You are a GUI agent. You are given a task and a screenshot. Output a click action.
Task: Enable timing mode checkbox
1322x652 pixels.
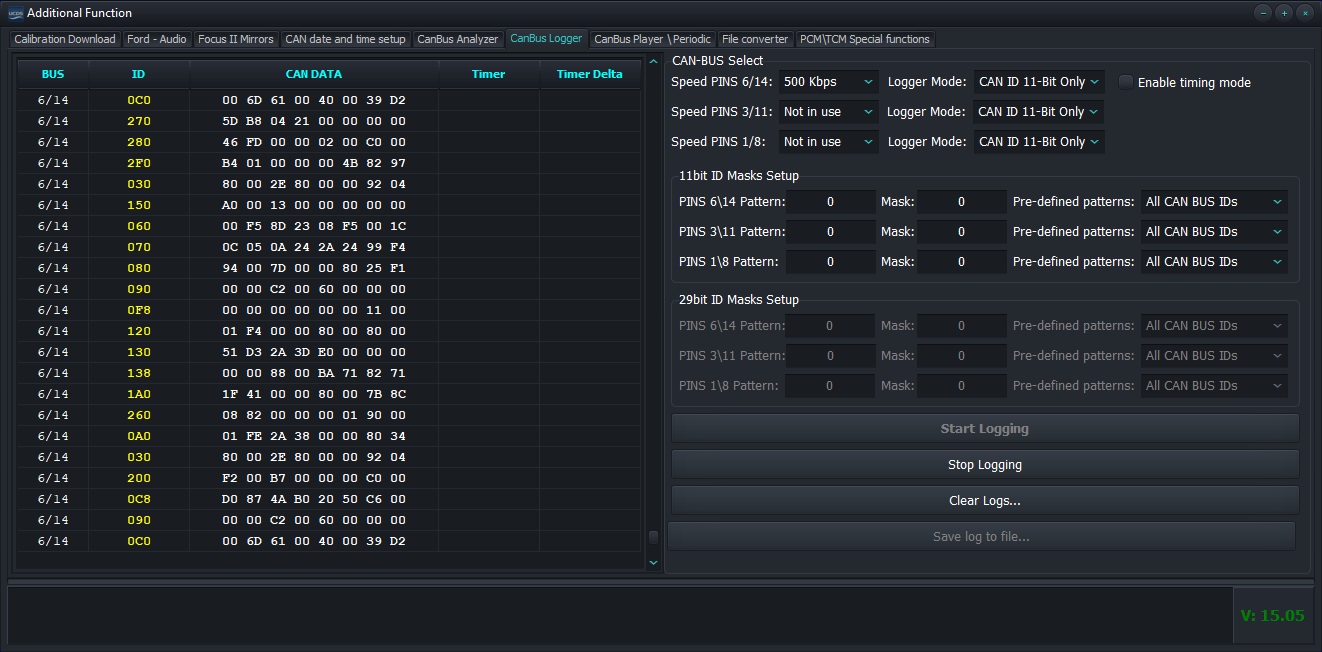pos(1126,82)
